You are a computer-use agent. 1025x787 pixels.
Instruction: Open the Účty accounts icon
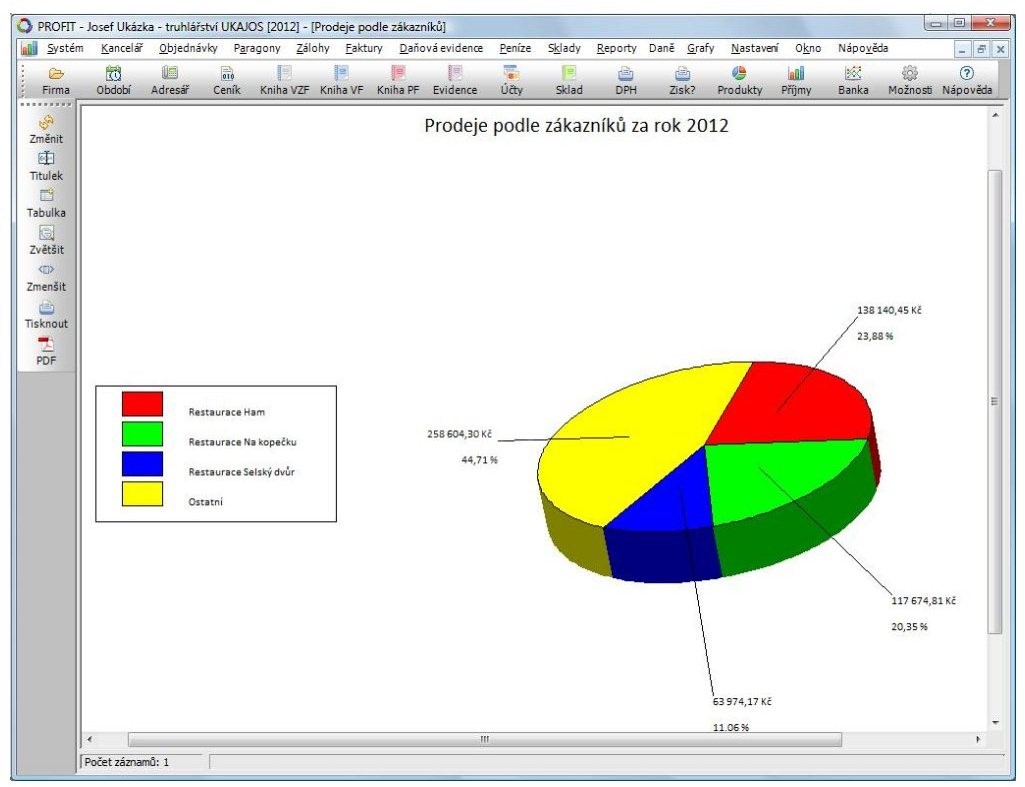pos(512,80)
